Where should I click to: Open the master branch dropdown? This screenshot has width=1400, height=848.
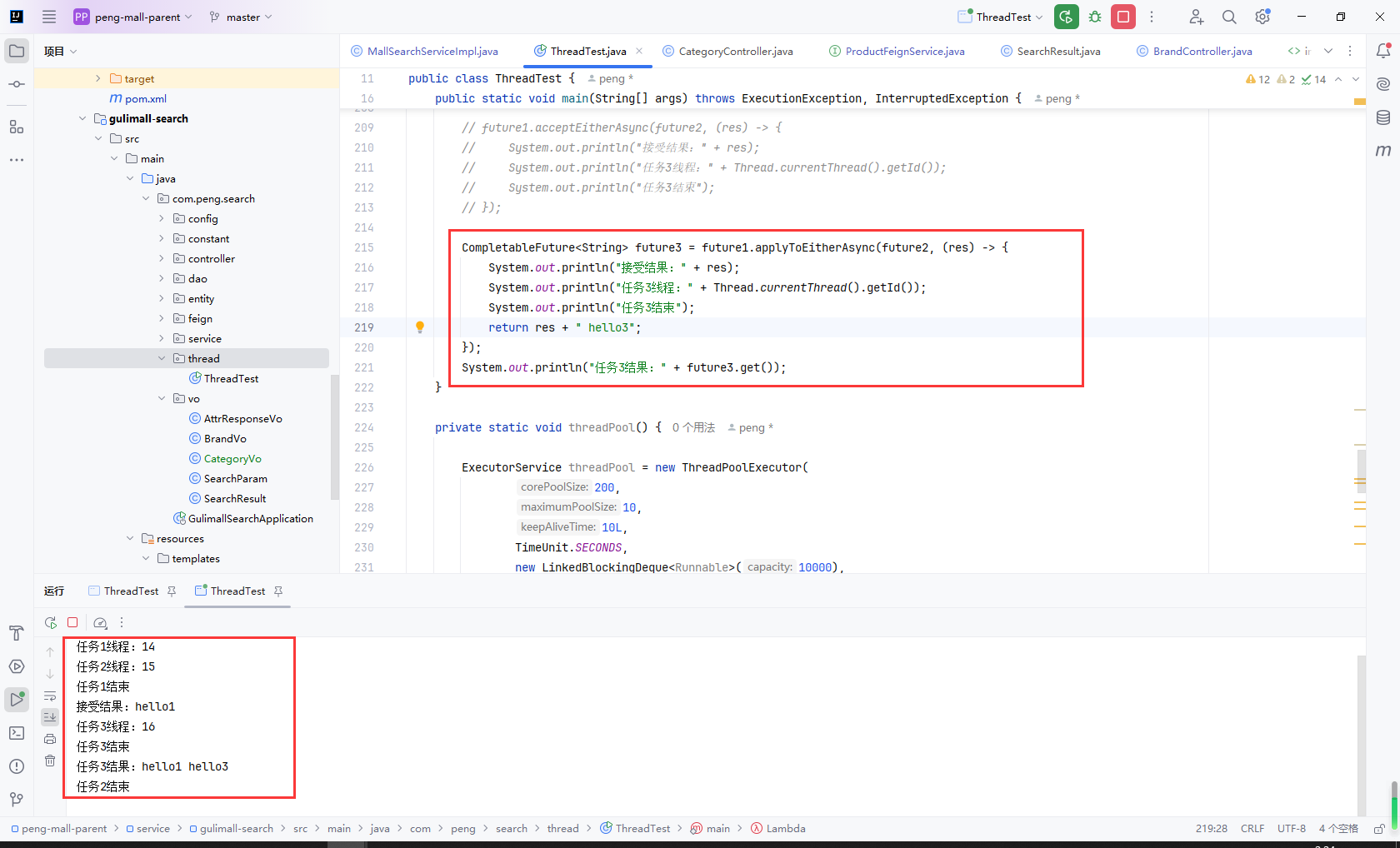point(241,17)
